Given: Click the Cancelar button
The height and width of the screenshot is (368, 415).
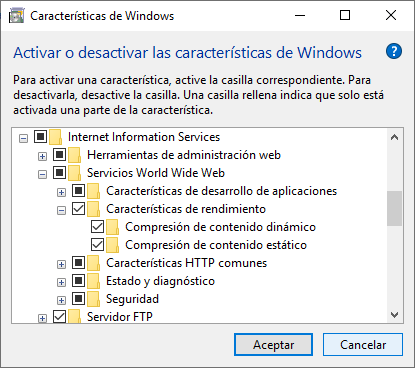Looking at the screenshot, I should pyautogui.click(x=363, y=345).
